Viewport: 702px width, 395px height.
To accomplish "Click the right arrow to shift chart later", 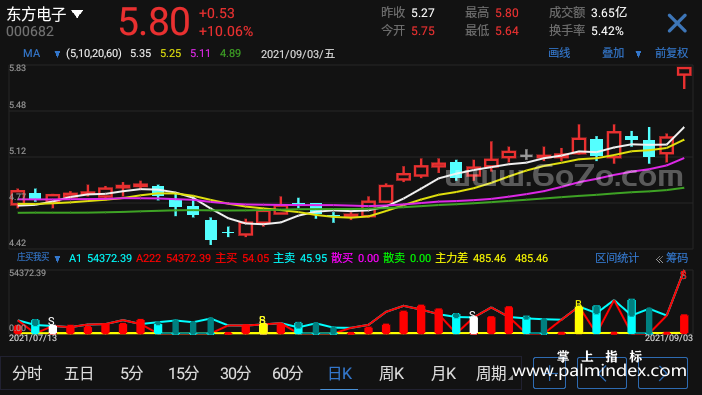I will coord(663,373).
